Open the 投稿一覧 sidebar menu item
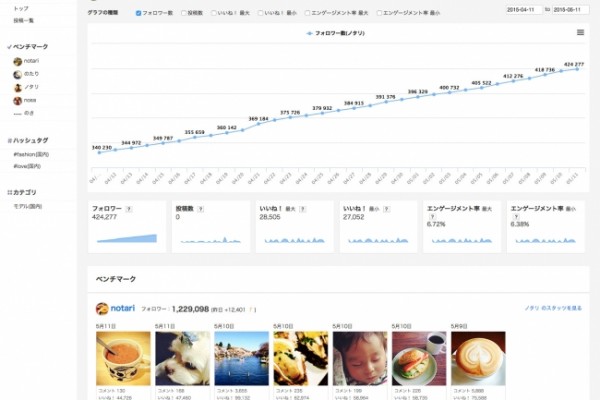The image size is (600, 400). pos(24,20)
